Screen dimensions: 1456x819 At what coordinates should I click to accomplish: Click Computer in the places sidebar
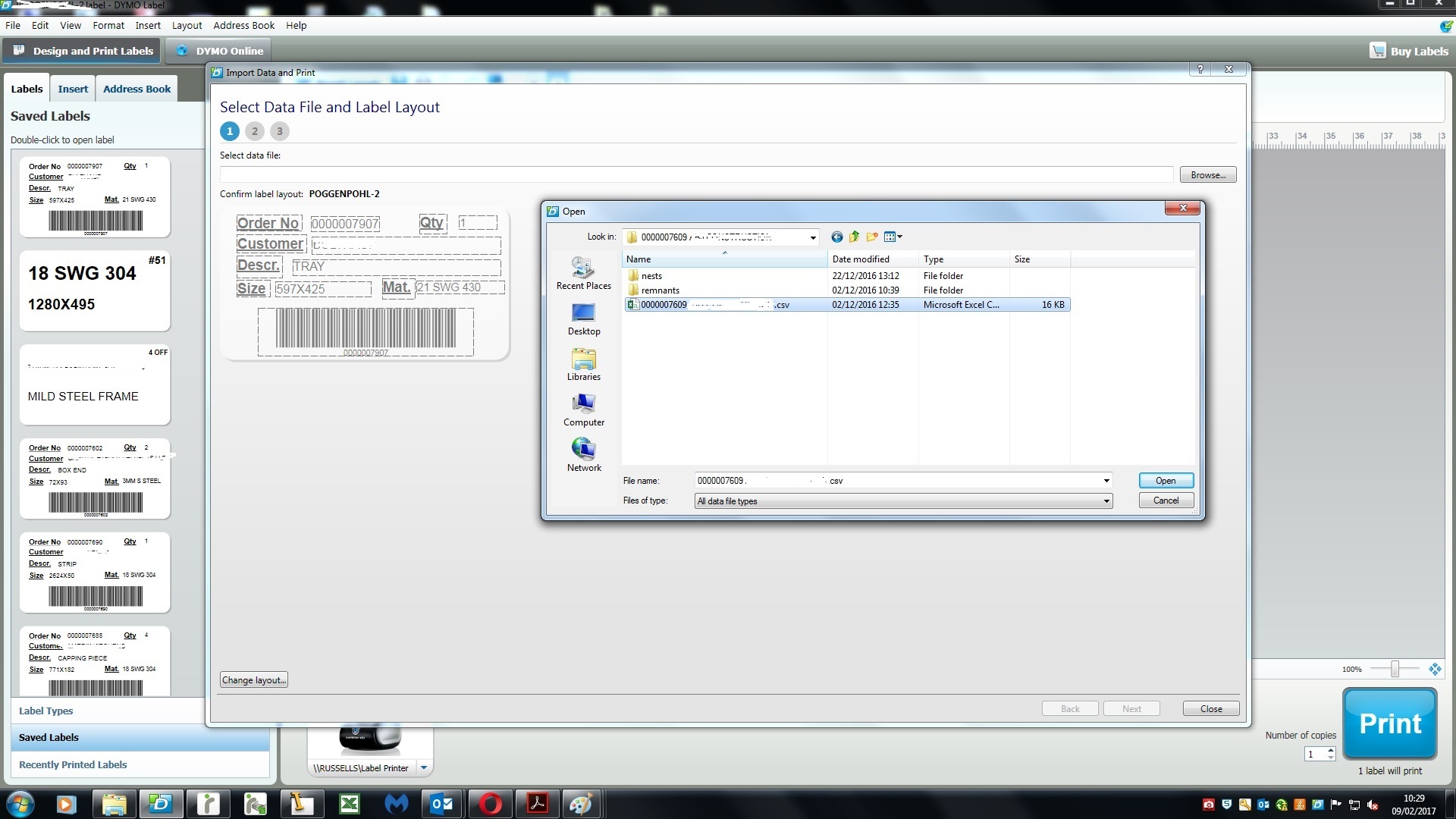pos(583,409)
